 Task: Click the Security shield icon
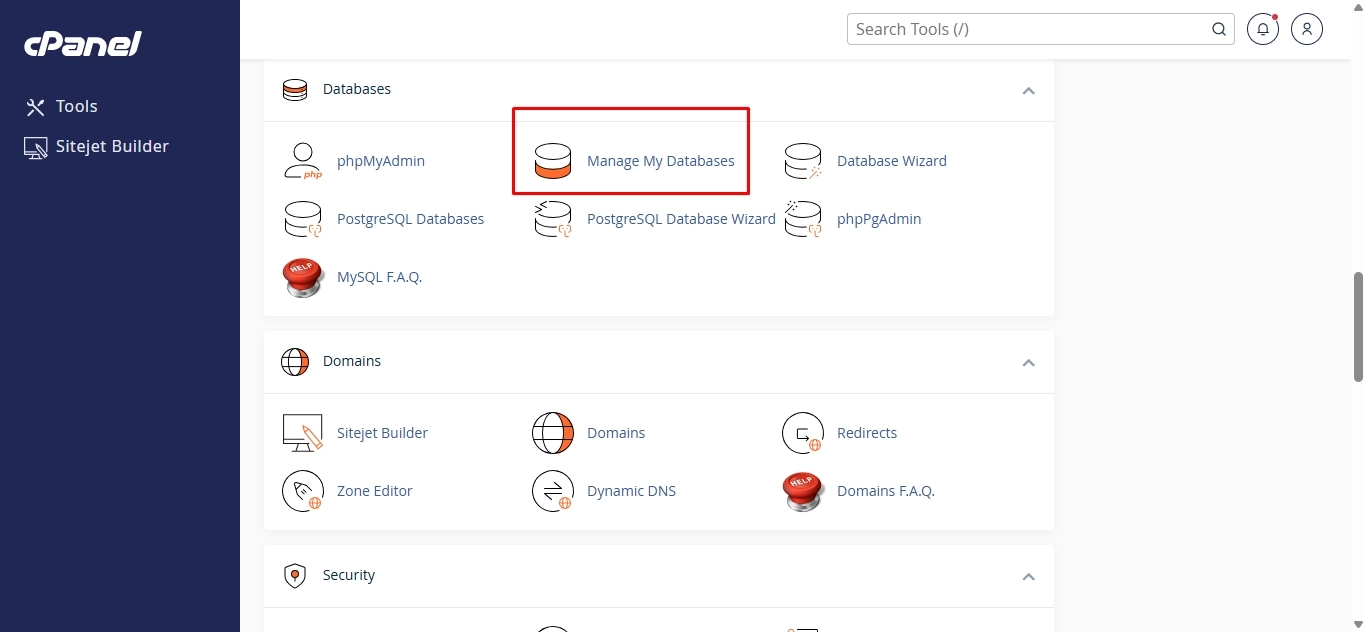pyautogui.click(x=295, y=576)
